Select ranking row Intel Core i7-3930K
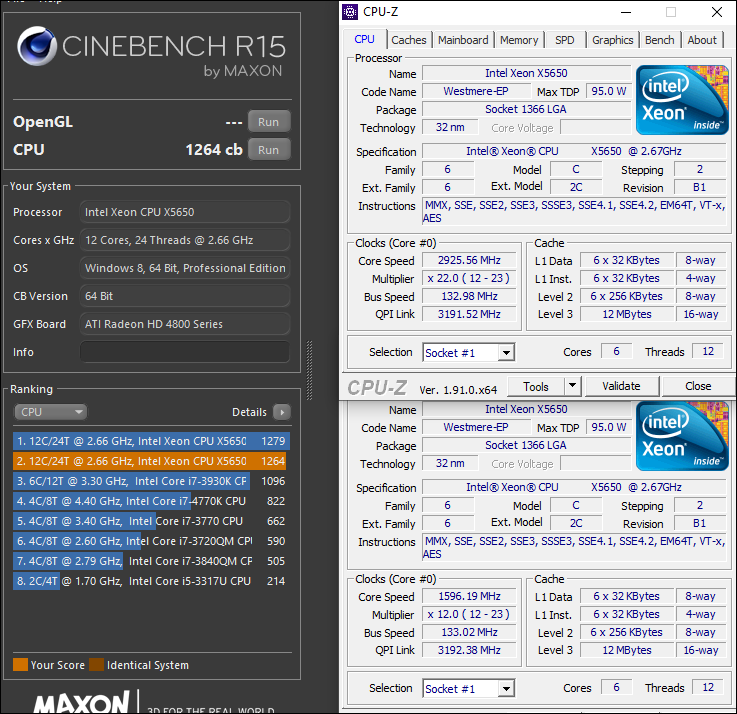 (x=151, y=481)
